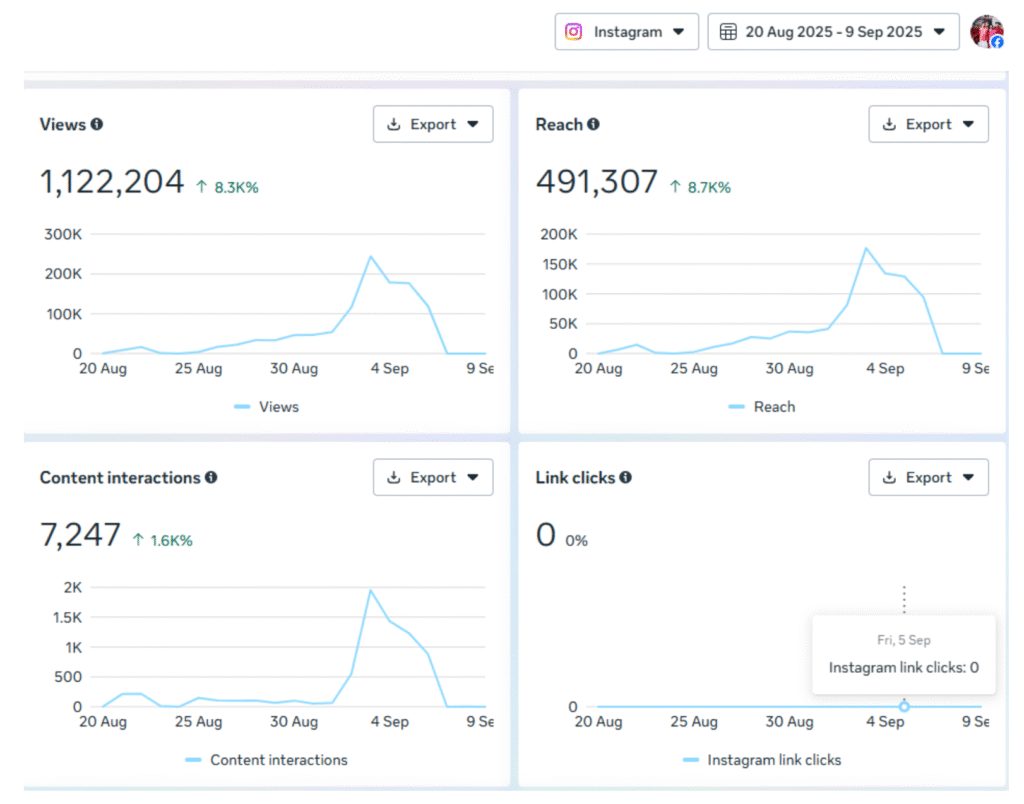Open the 20 Aug - 9 Sep date range dropdown

click(x=833, y=31)
